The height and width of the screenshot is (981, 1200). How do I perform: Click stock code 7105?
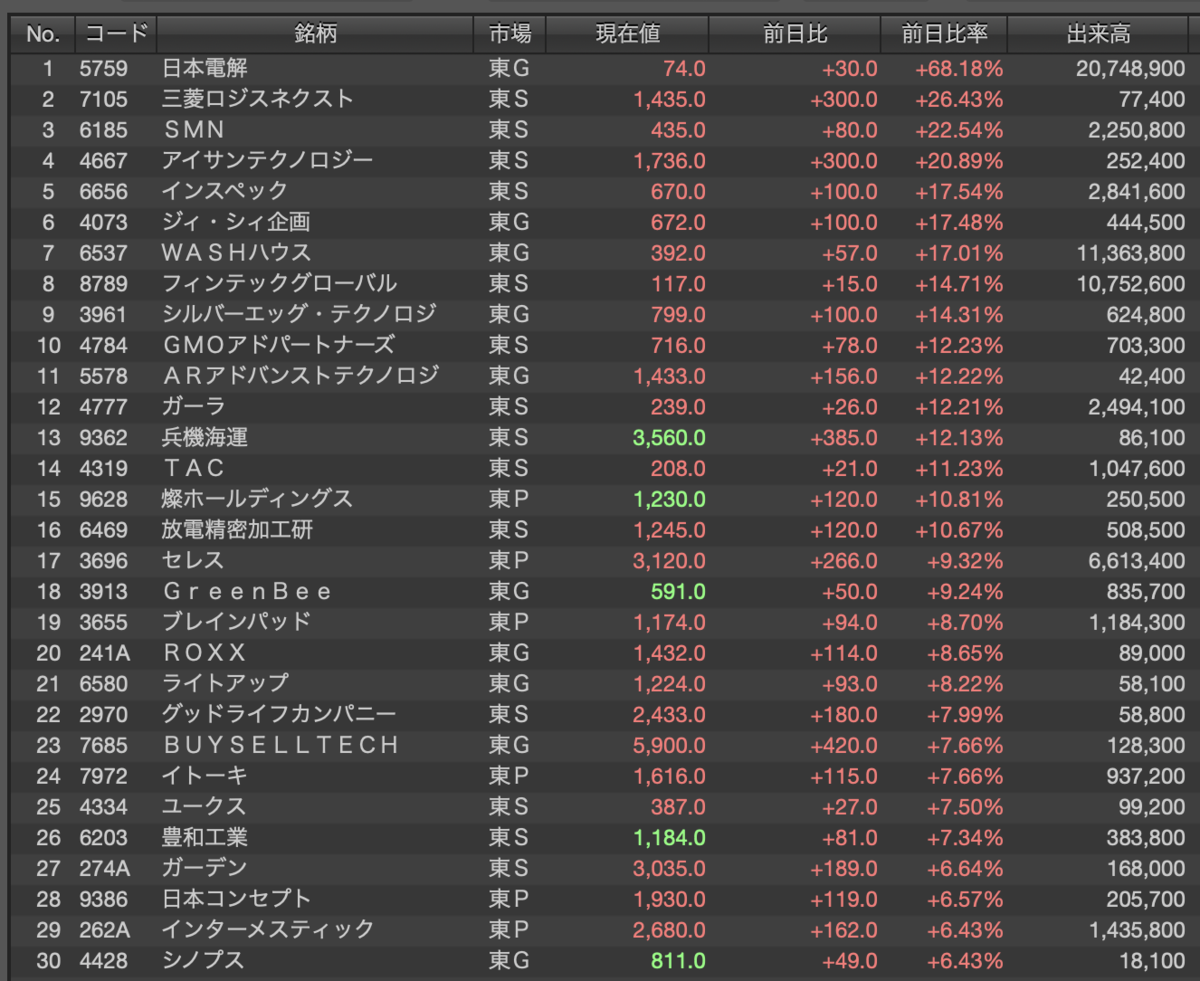[x=103, y=99]
